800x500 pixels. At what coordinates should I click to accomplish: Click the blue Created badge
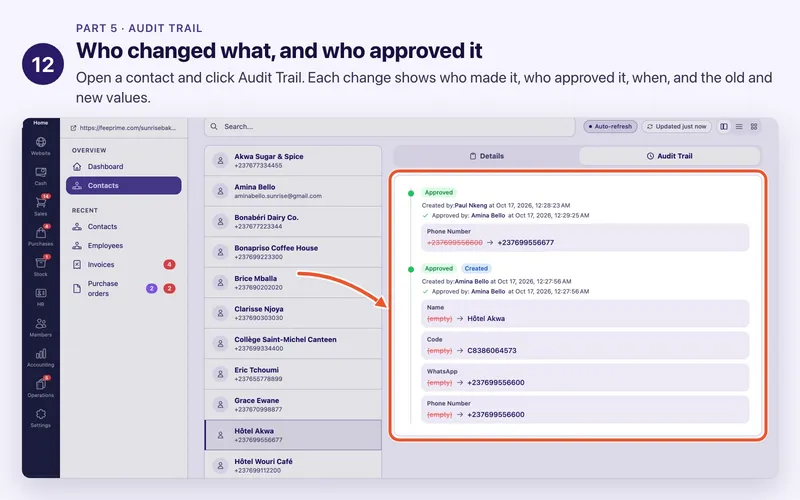pyautogui.click(x=476, y=268)
